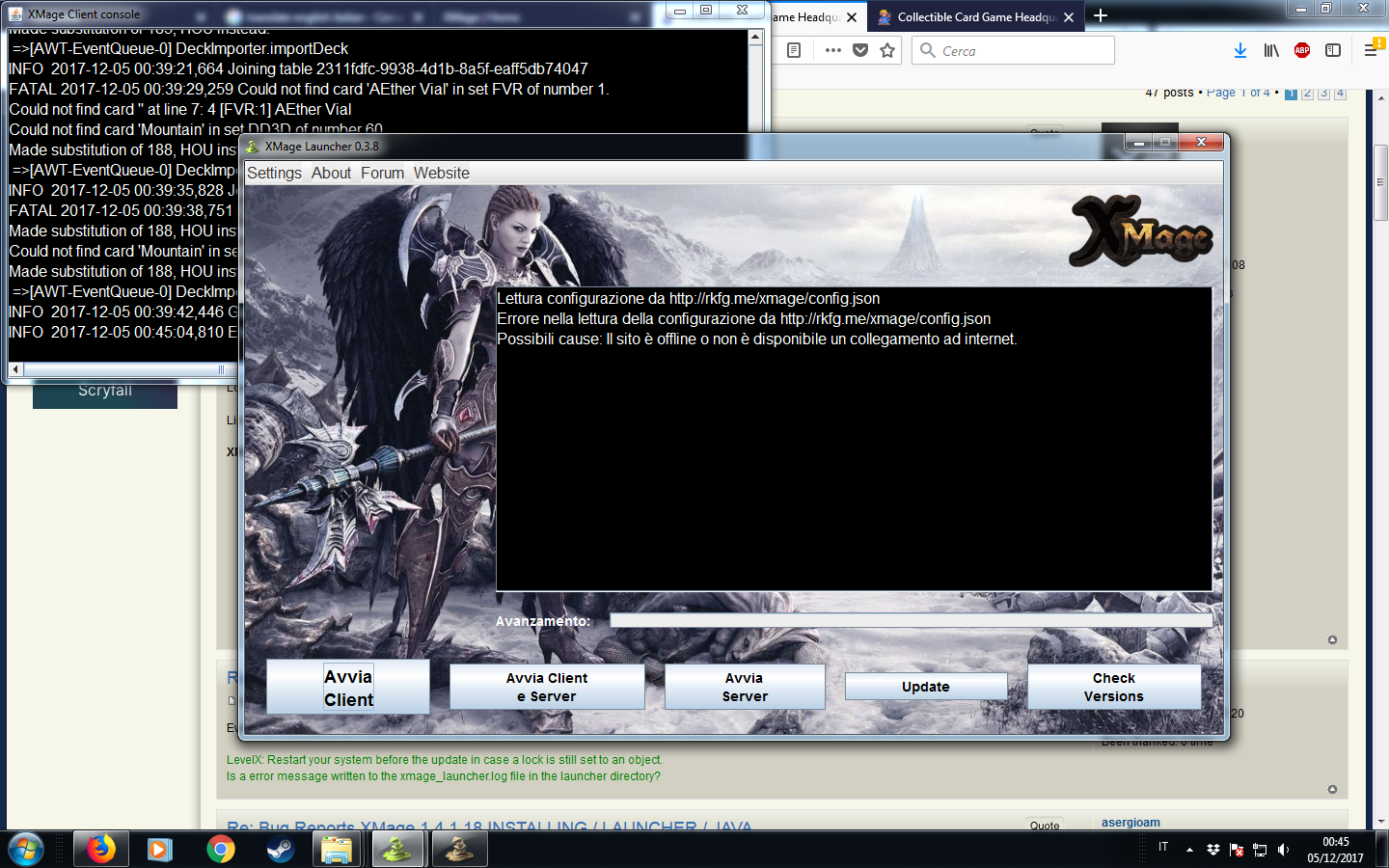Go to forum page 4
1389x868 pixels.
1340,93
